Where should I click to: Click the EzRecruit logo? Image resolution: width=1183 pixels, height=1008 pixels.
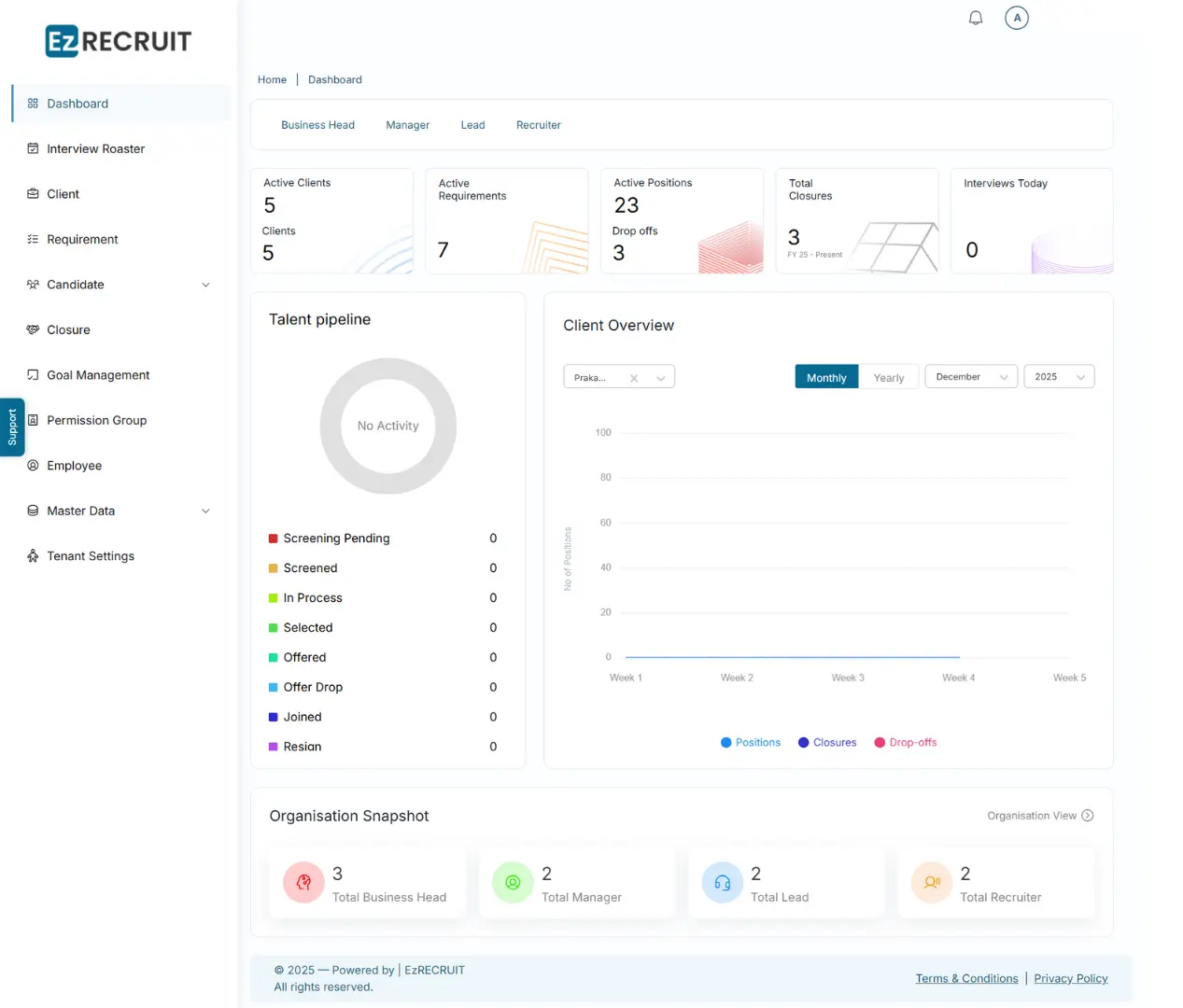(x=119, y=41)
